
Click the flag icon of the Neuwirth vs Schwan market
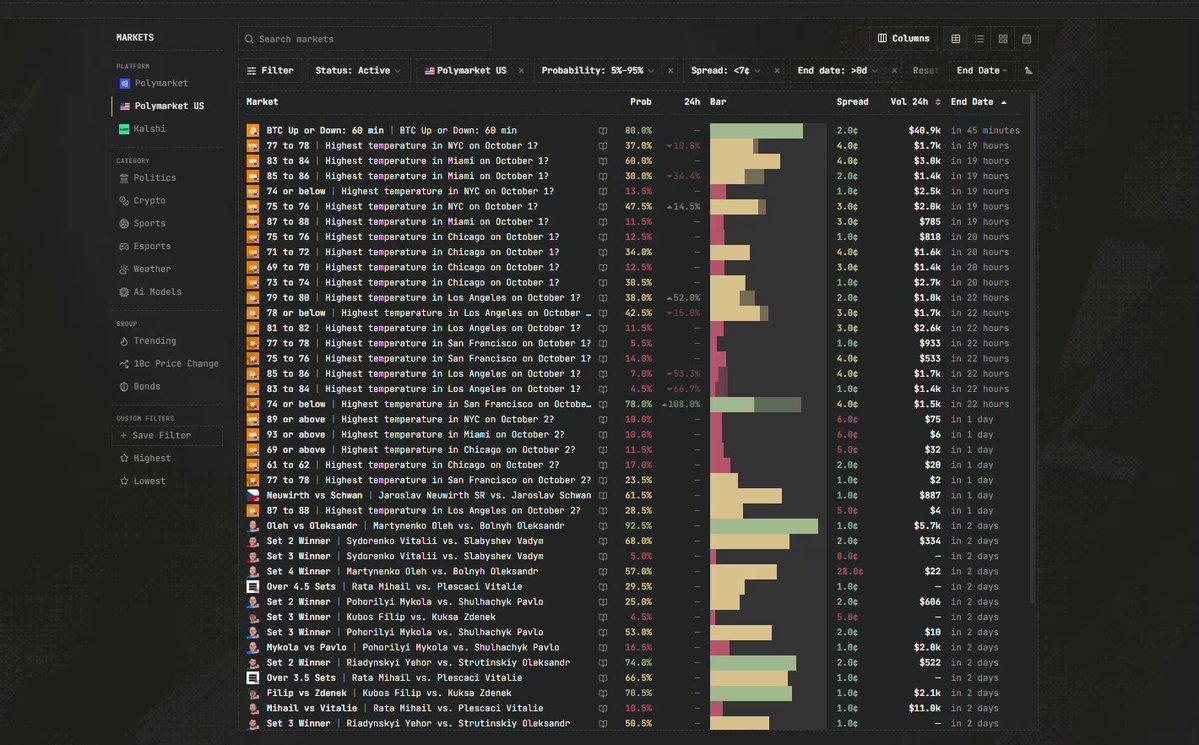pyautogui.click(x=252, y=496)
